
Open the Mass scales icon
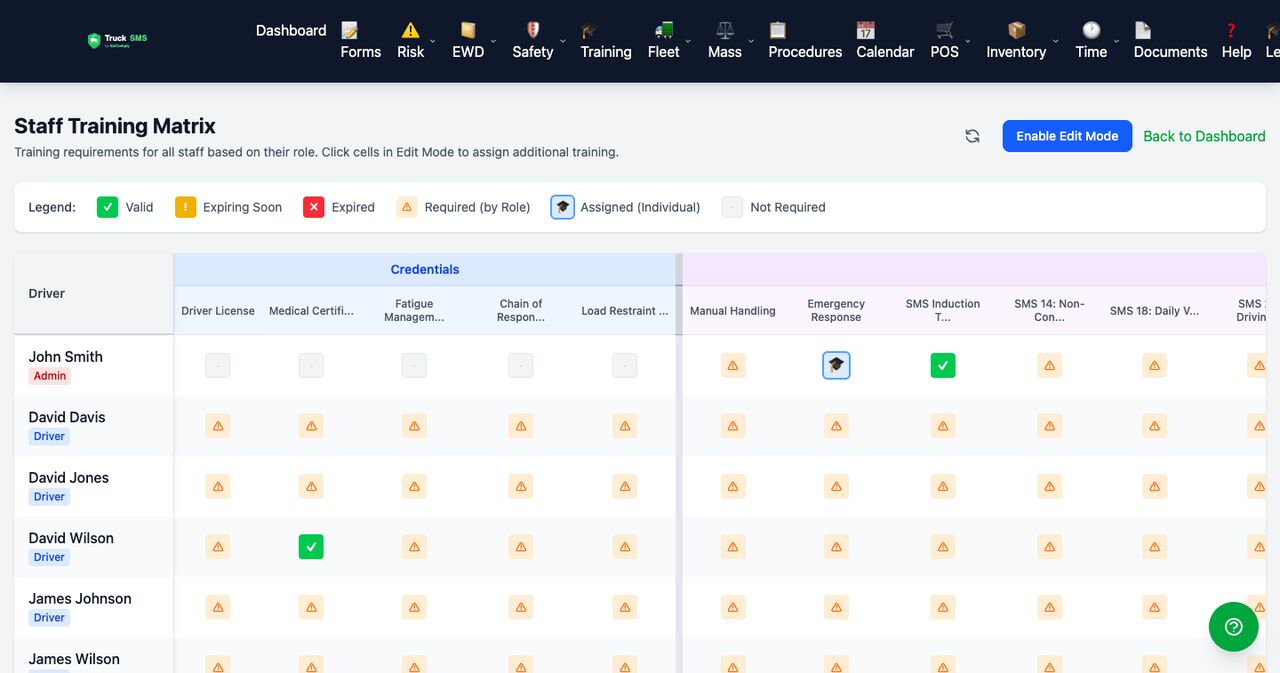point(725,30)
